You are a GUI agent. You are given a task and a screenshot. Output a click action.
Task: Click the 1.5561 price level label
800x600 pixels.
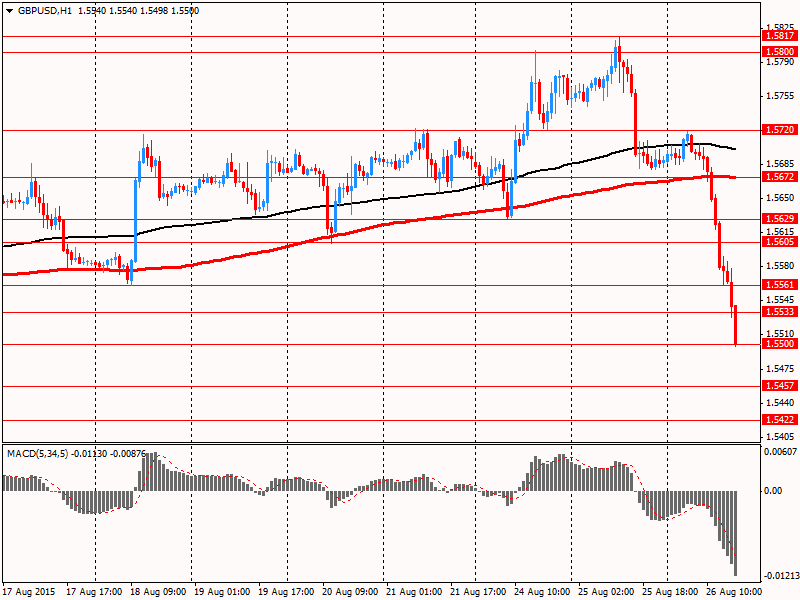click(x=779, y=285)
